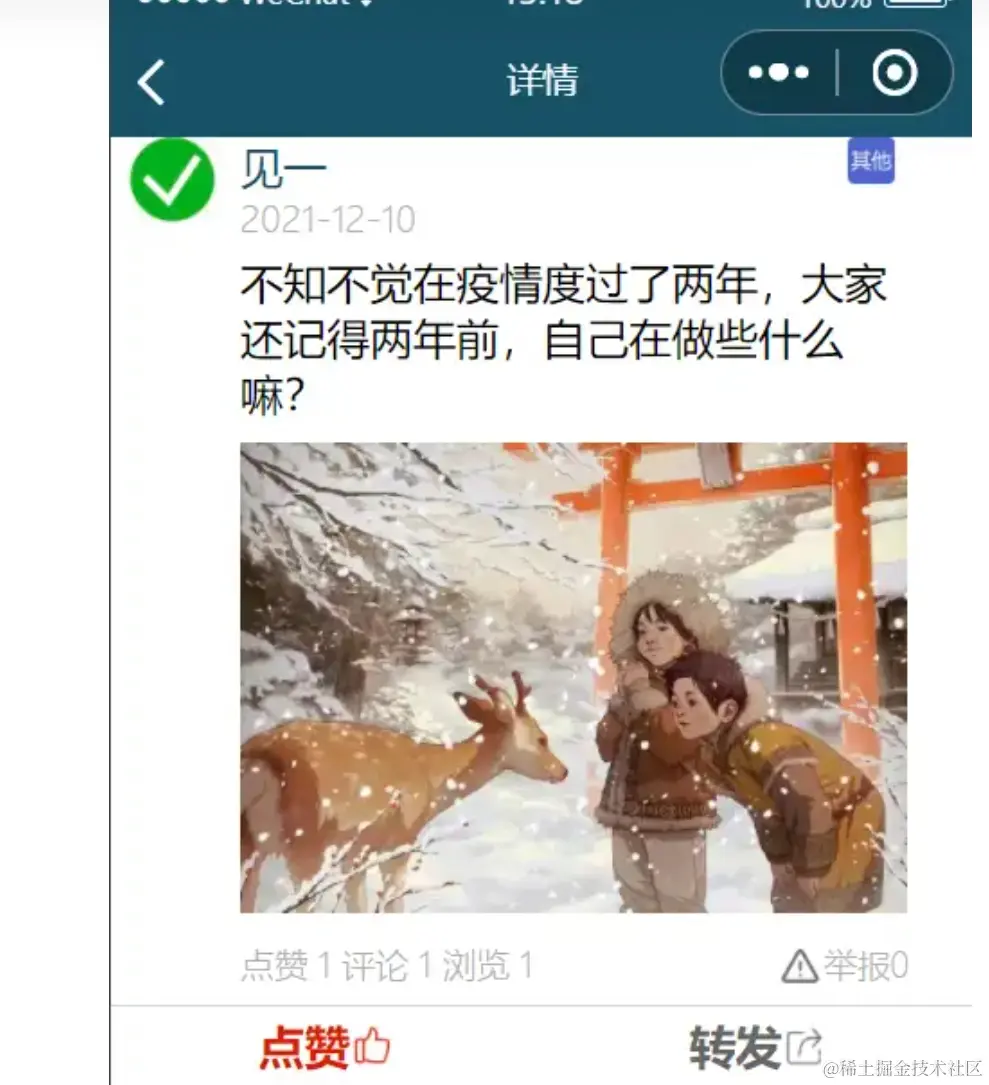Tap the share arrow icon beside 转发

pyautogui.click(x=804, y=1046)
